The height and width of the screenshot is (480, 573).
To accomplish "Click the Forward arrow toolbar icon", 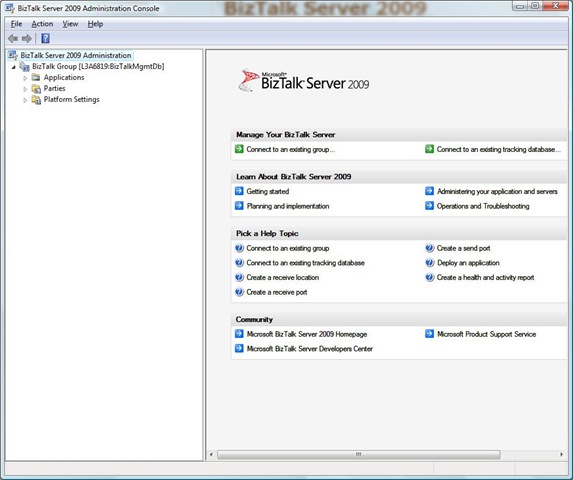I will [27, 38].
